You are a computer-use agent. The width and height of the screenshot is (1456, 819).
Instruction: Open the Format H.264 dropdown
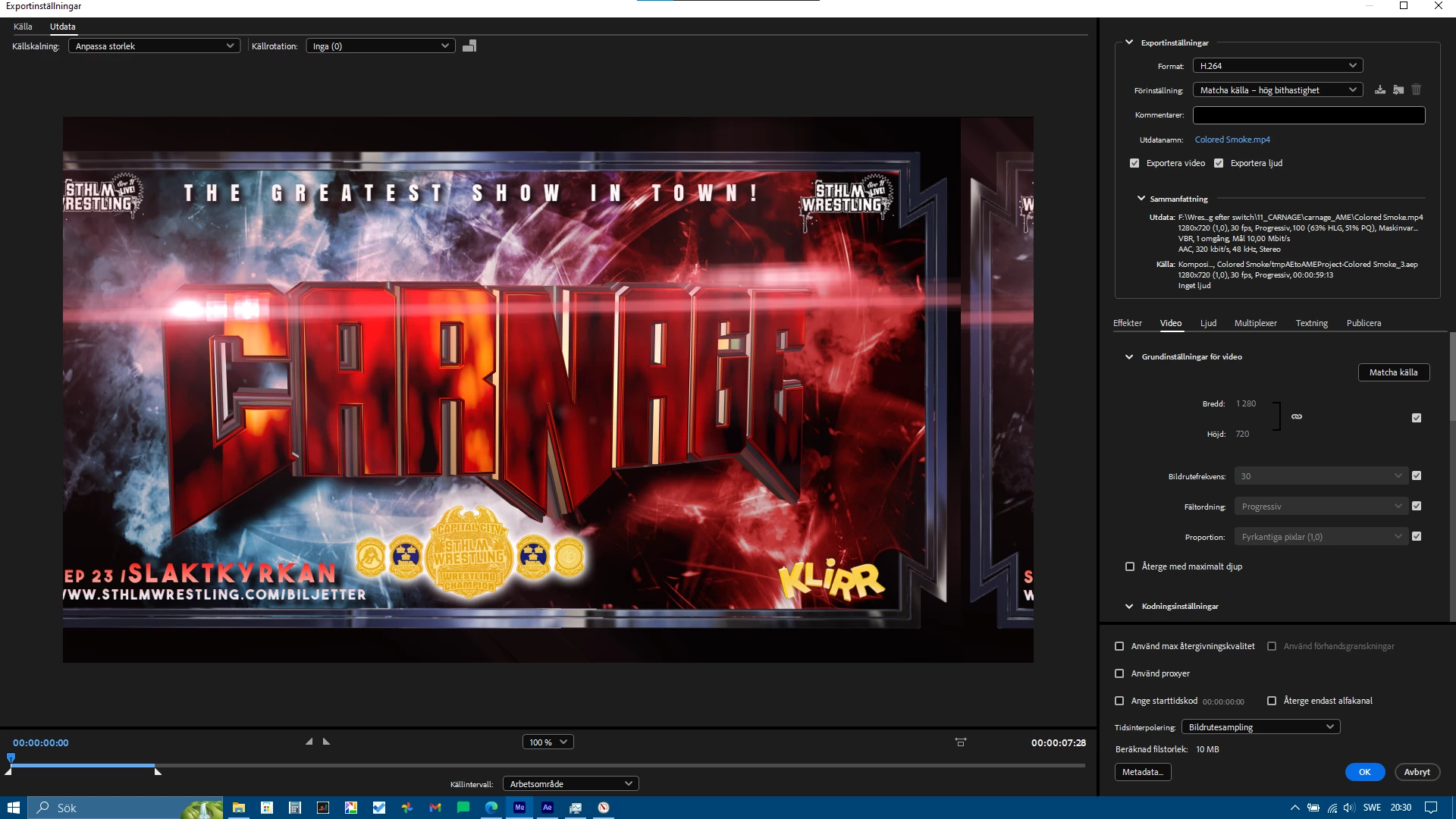click(x=1278, y=66)
